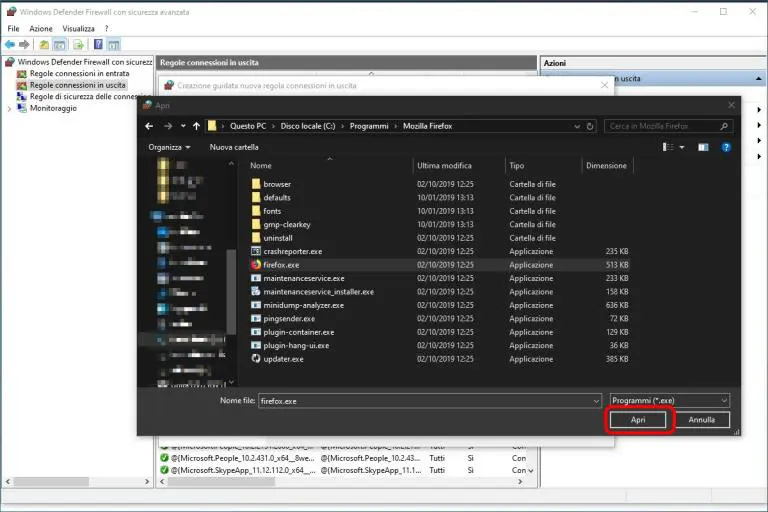Click Mozilla Firefox breadcrumb segment
This screenshot has width=768, height=512.
point(427,126)
